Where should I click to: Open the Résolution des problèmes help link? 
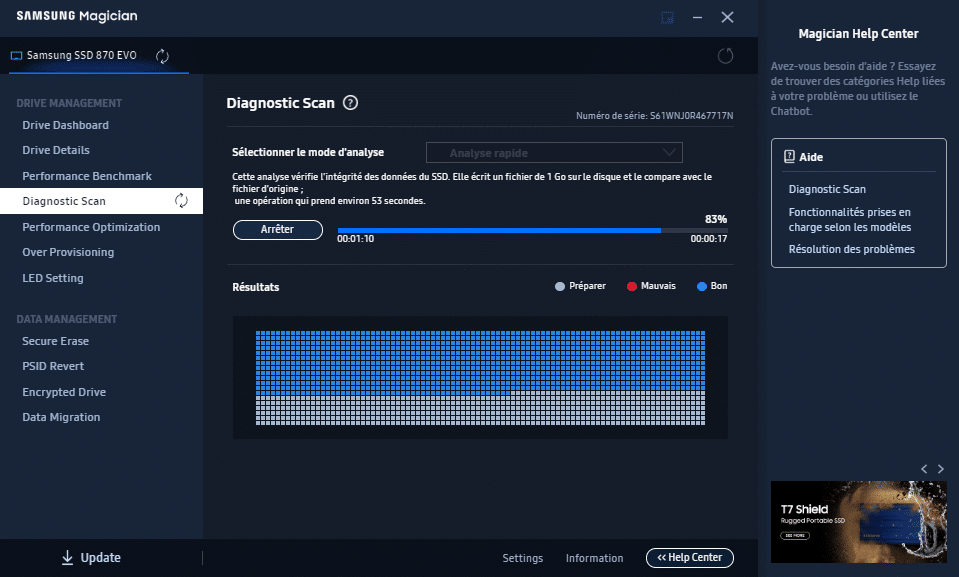[x=851, y=249]
